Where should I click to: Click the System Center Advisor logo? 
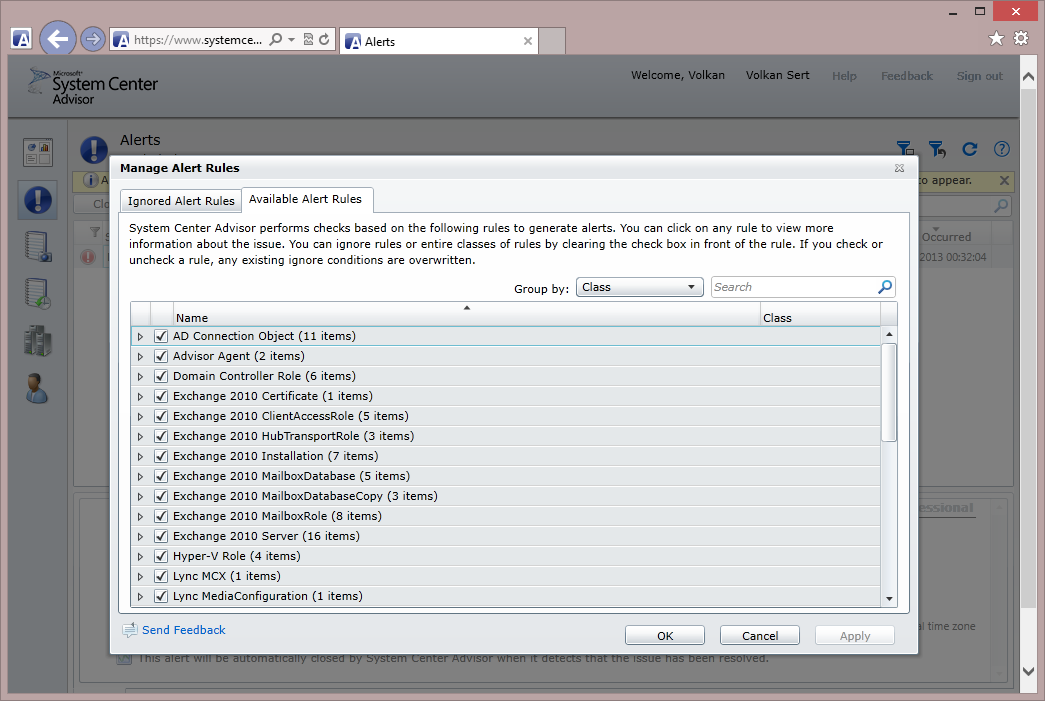click(93, 87)
